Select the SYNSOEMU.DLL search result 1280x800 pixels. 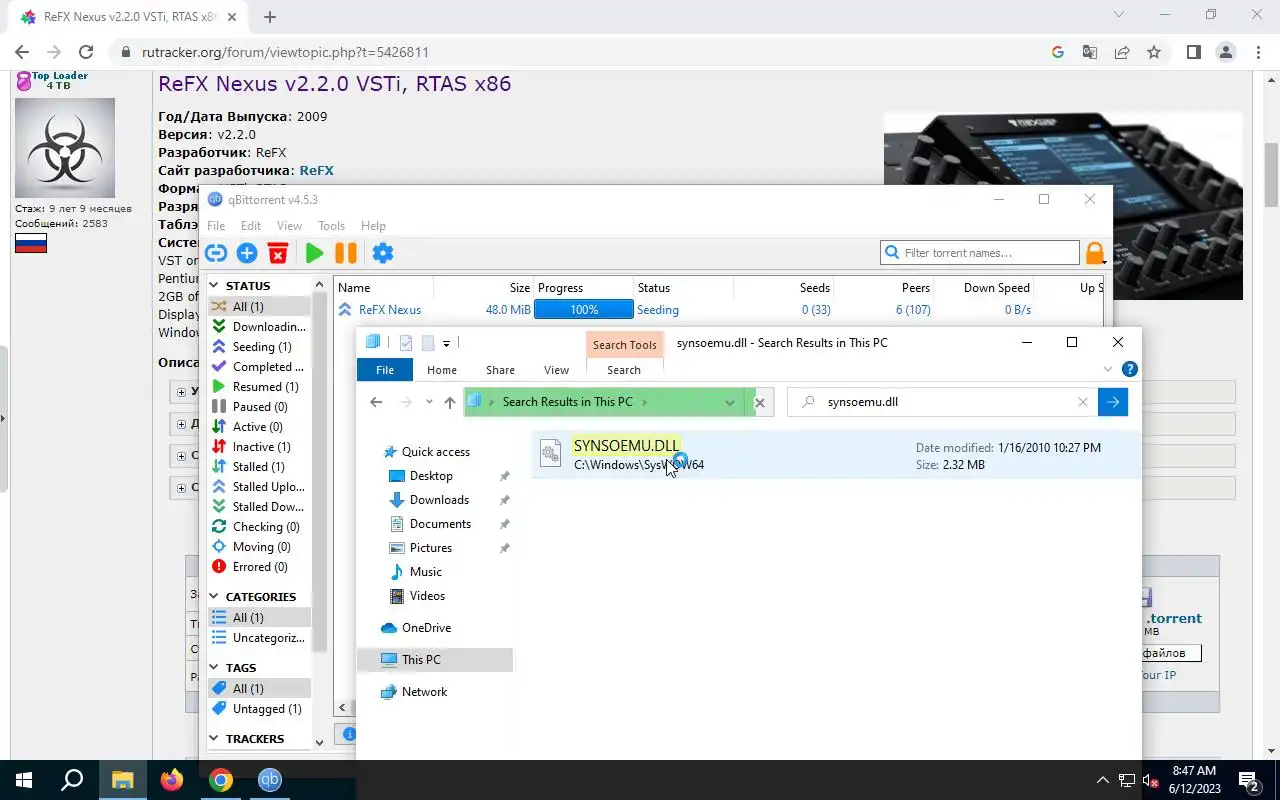coord(835,455)
